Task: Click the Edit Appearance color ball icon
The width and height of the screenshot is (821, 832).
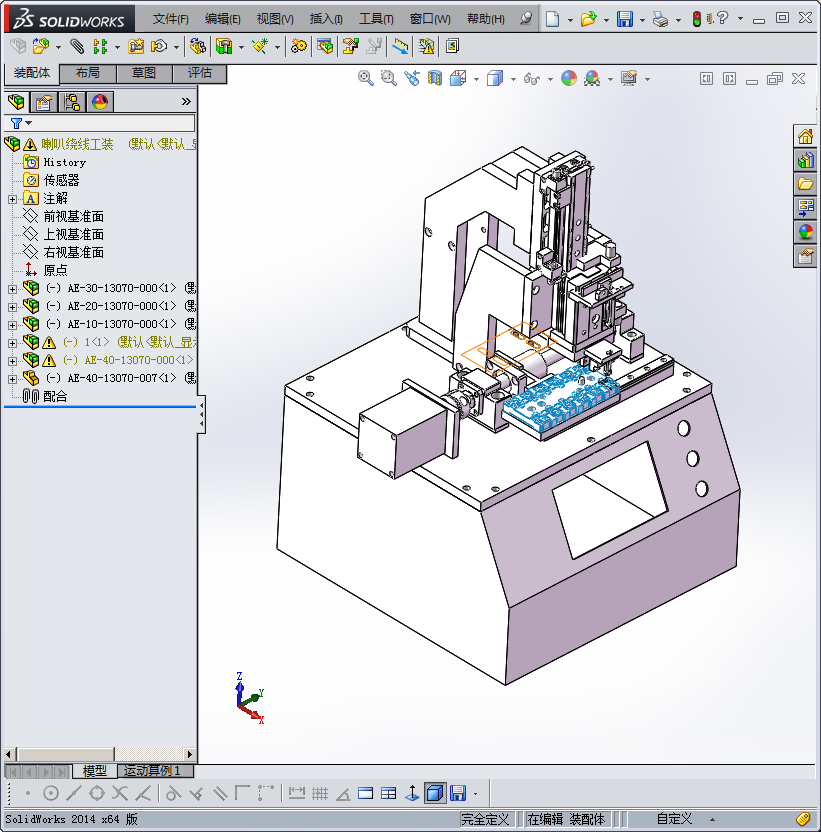Action: click(569, 79)
